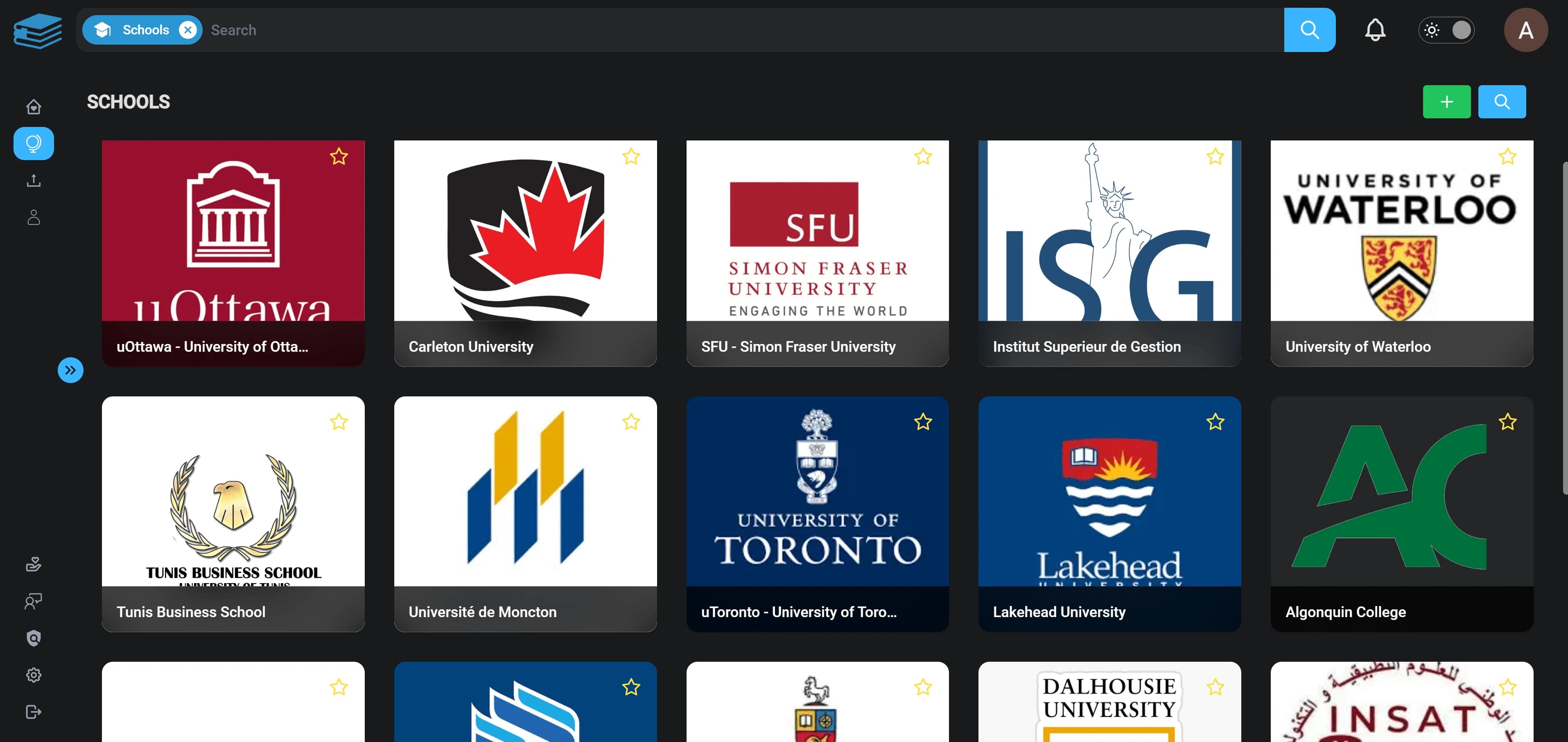This screenshot has width=1568, height=742.
Task: Focus the Search input field
Action: point(743,30)
